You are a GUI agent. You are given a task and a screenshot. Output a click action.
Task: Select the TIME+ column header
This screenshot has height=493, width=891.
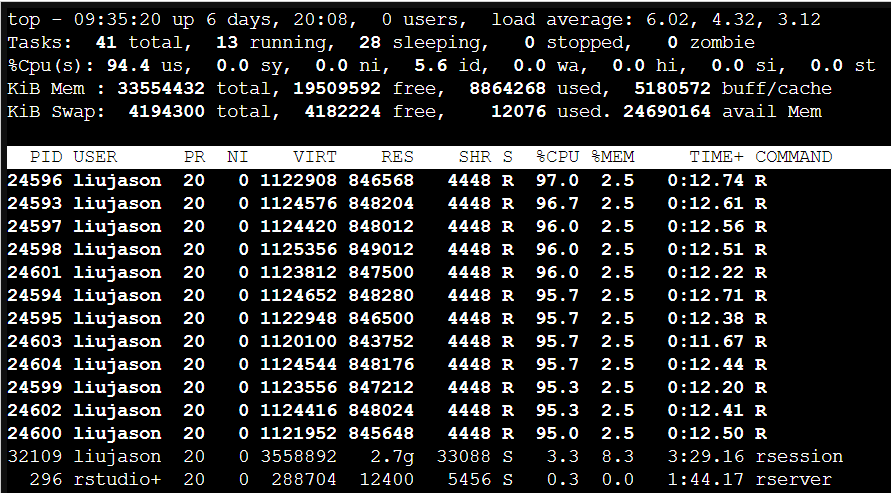716,157
